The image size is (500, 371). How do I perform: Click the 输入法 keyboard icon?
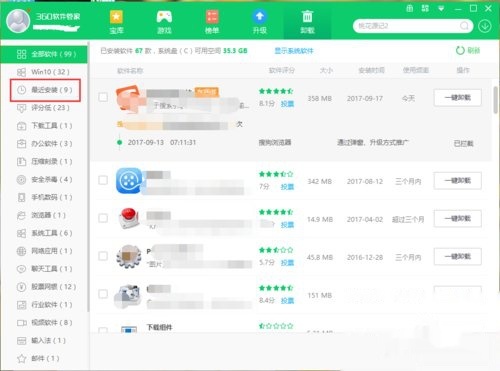(21, 341)
